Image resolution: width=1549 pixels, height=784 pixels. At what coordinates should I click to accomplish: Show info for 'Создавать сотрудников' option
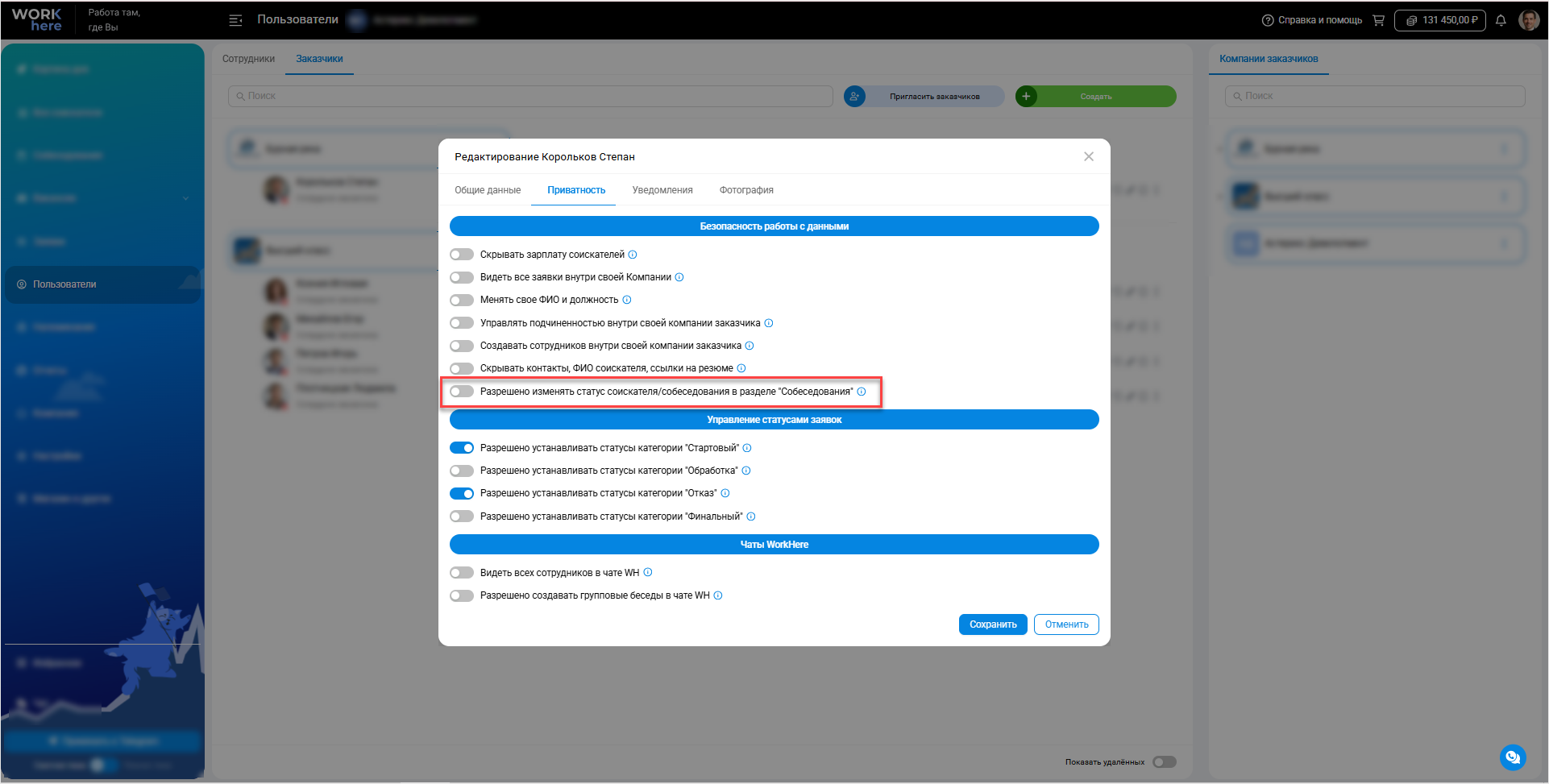coord(750,346)
